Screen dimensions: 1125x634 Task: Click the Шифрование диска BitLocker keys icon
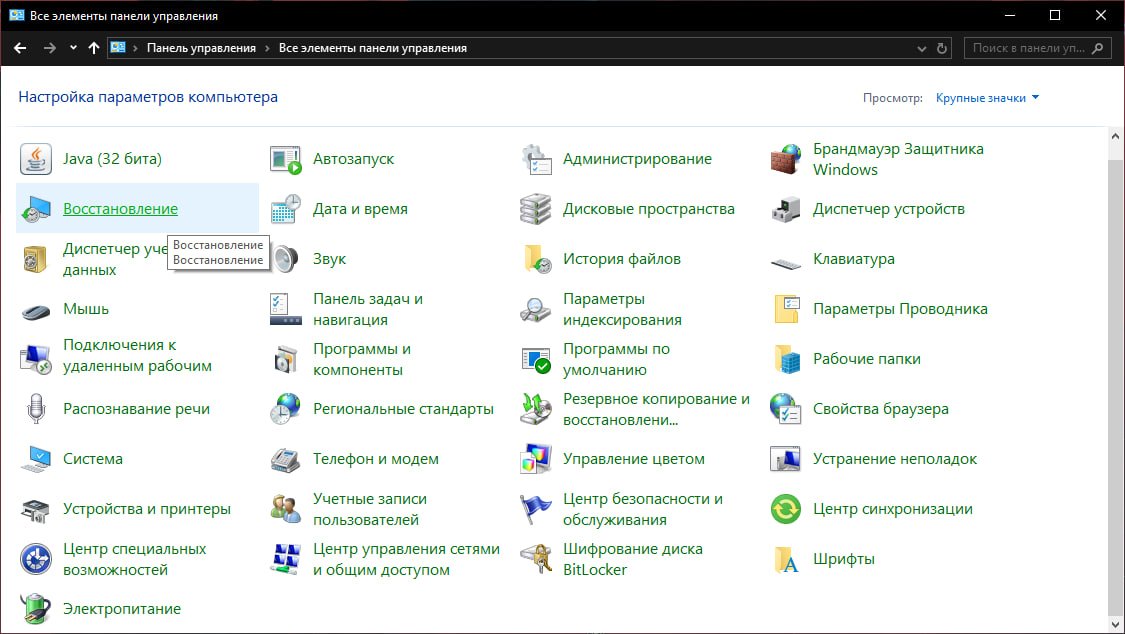coord(536,559)
